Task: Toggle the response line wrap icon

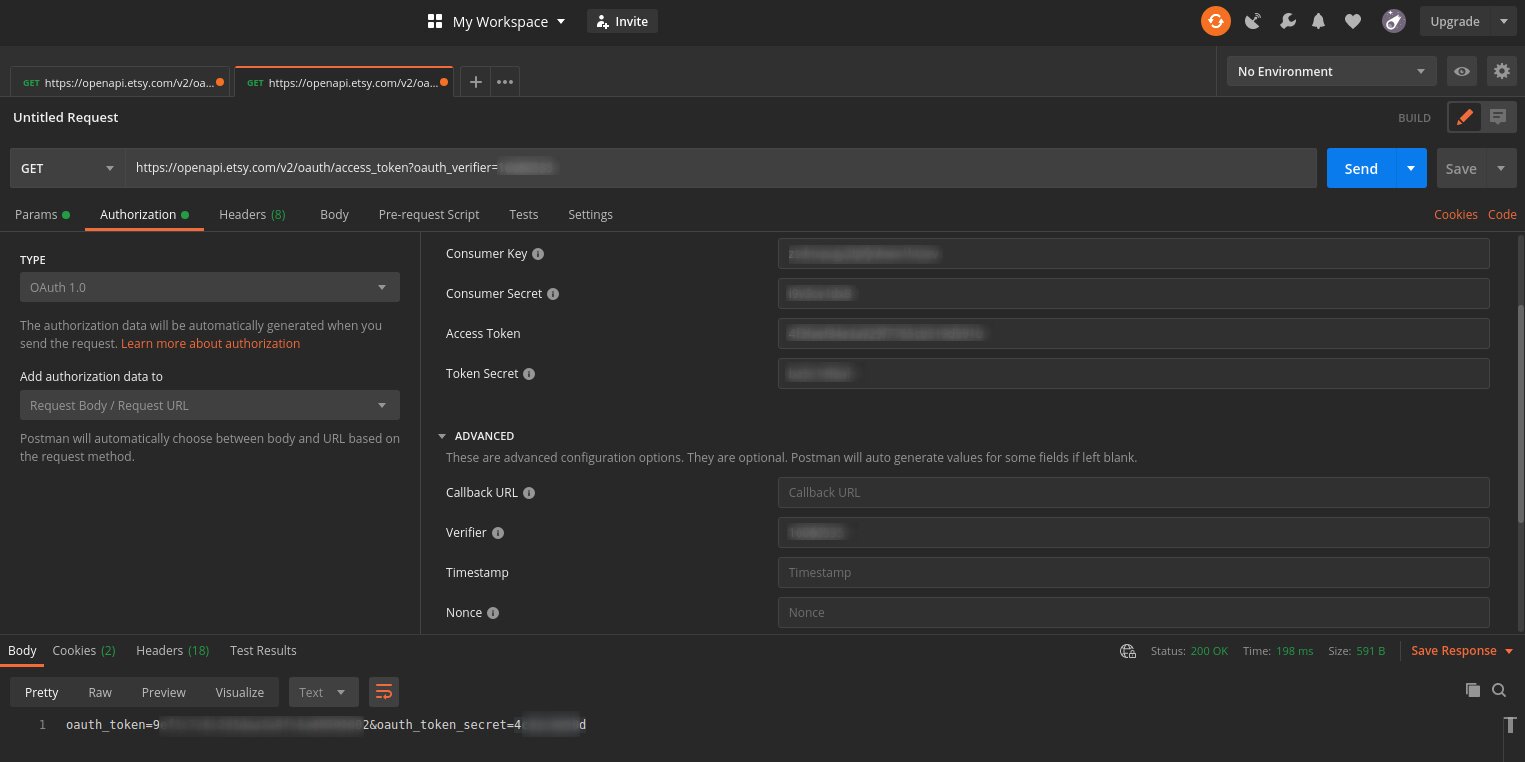Action: [x=384, y=691]
